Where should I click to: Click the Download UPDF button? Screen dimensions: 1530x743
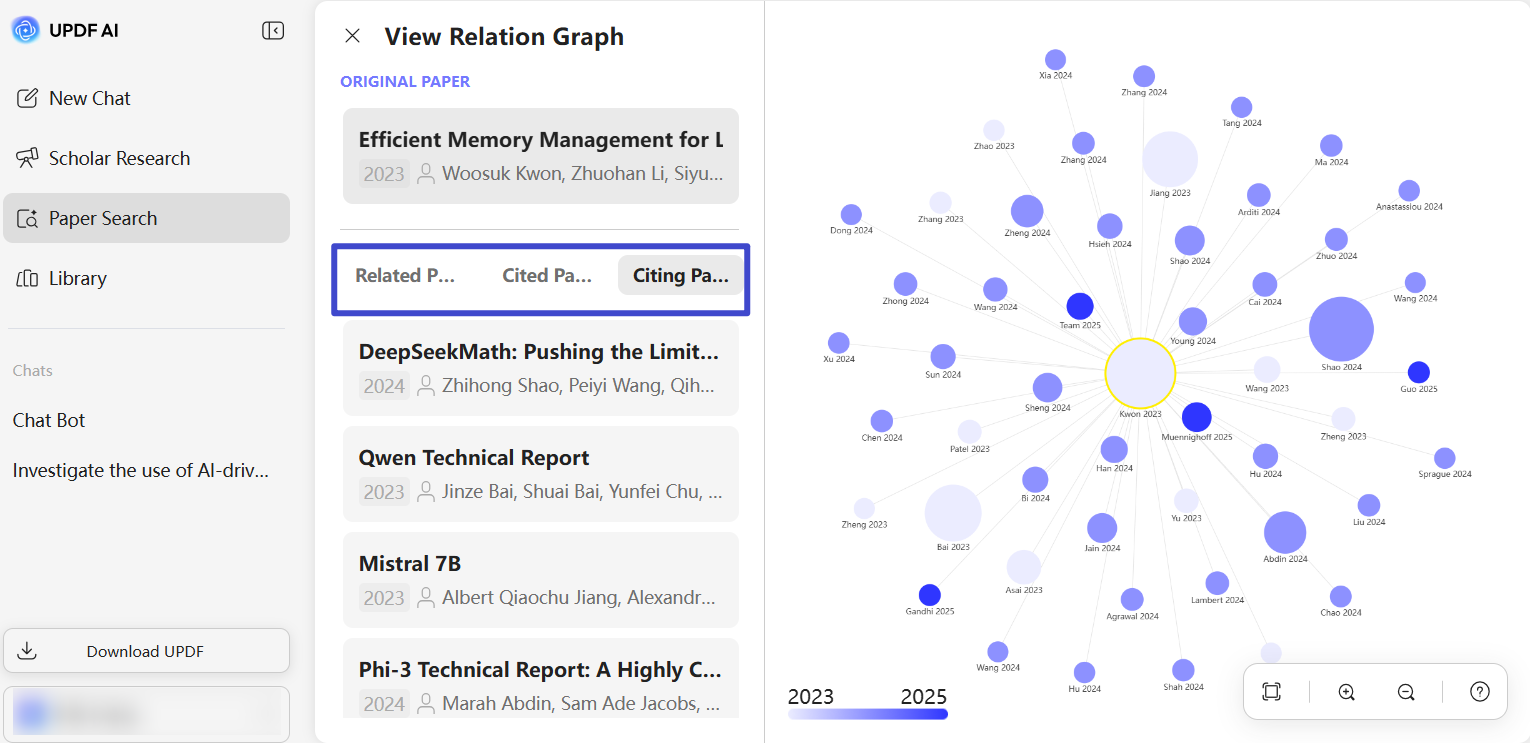pyautogui.click(x=146, y=651)
